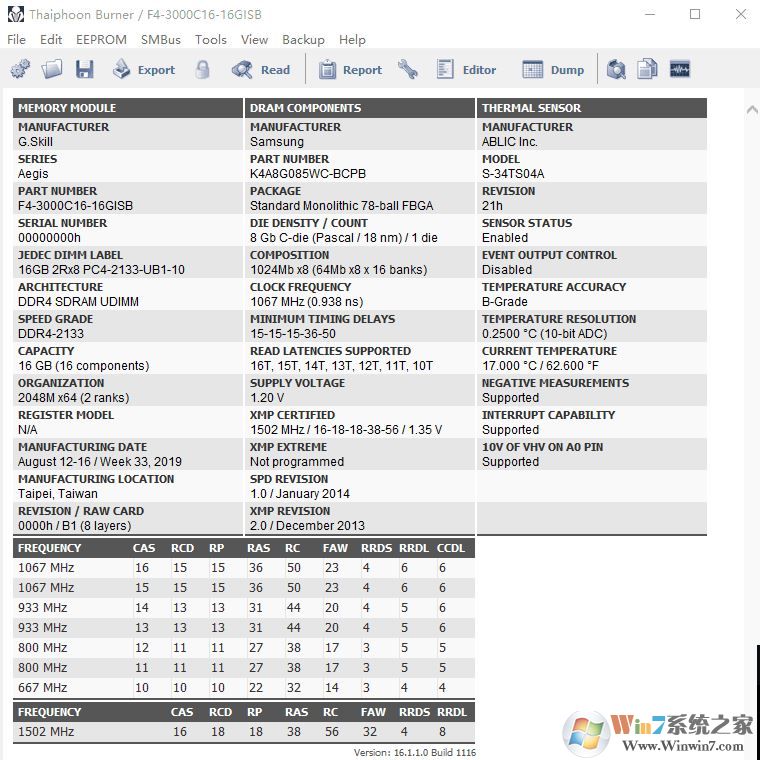Save dump using the floppy disk icon
The height and width of the screenshot is (760, 760).
pos(84,69)
